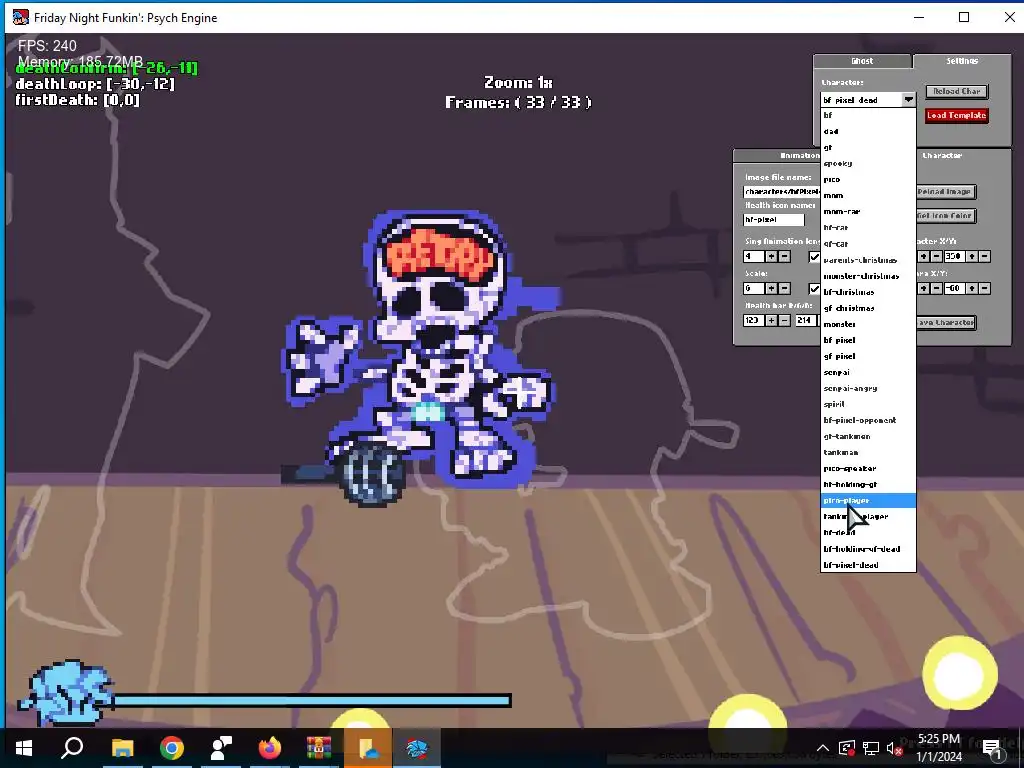Select 'gf-pixel' character entry
The image size is (1024, 768).
868,356
